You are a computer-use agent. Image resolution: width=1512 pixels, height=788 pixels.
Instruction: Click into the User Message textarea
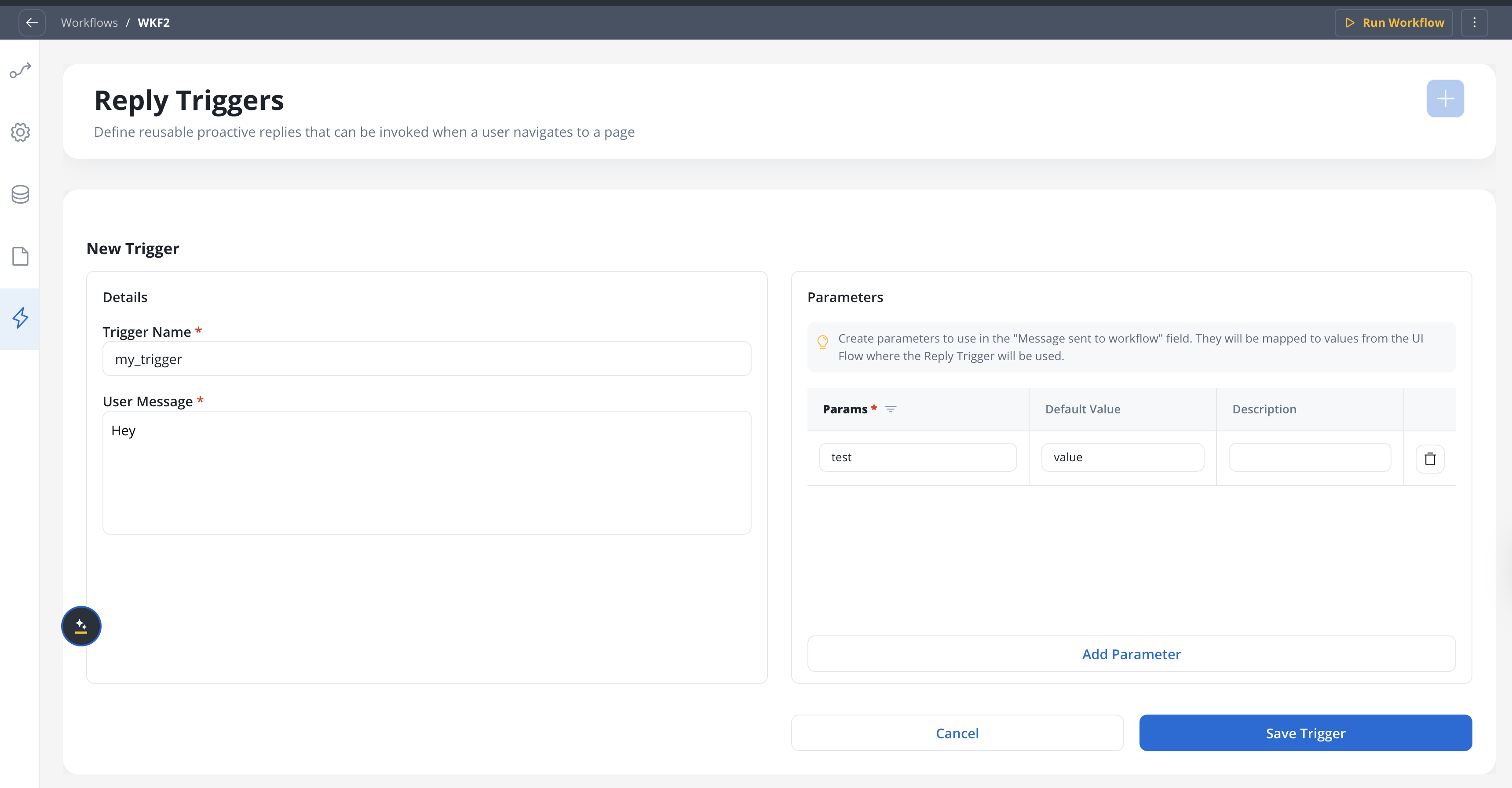point(426,472)
